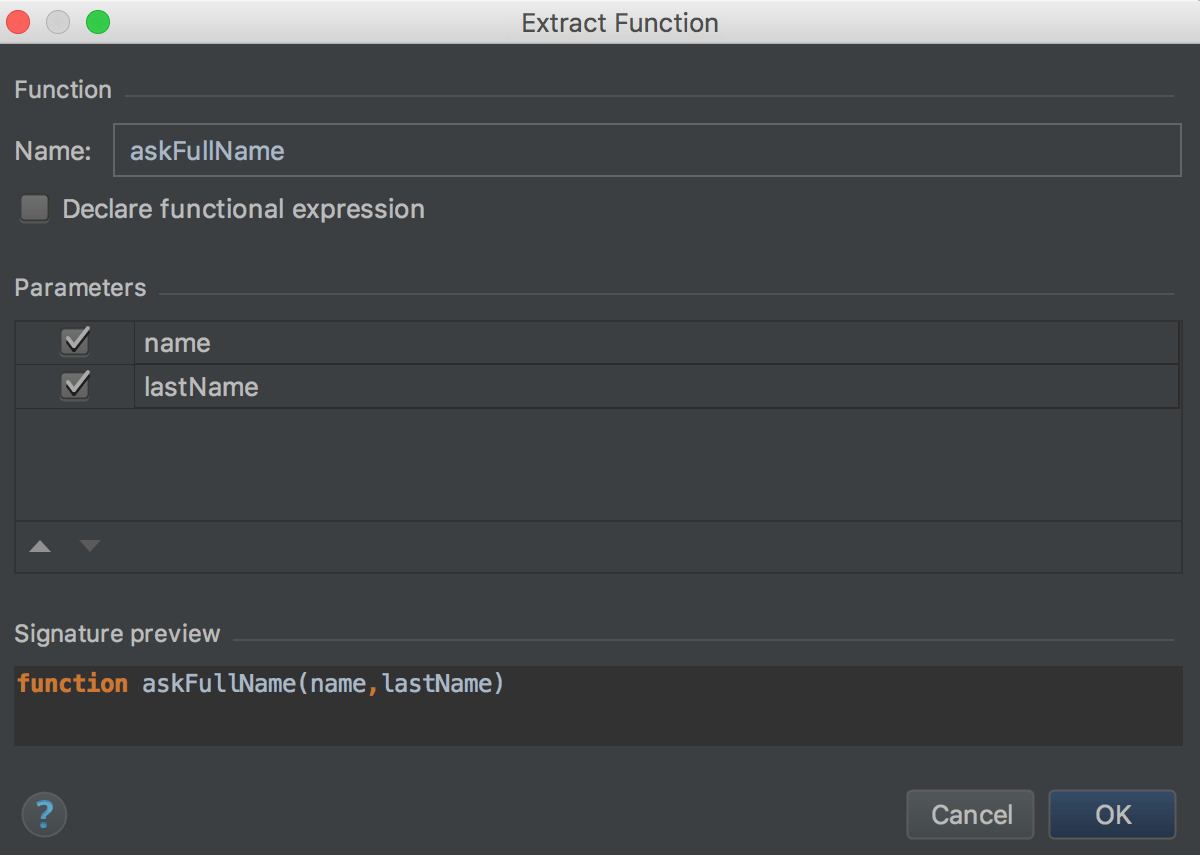This screenshot has width=1200, height=855.
Task: Open the help for Extract Function dialog
Action: click(x=44, y=814)
